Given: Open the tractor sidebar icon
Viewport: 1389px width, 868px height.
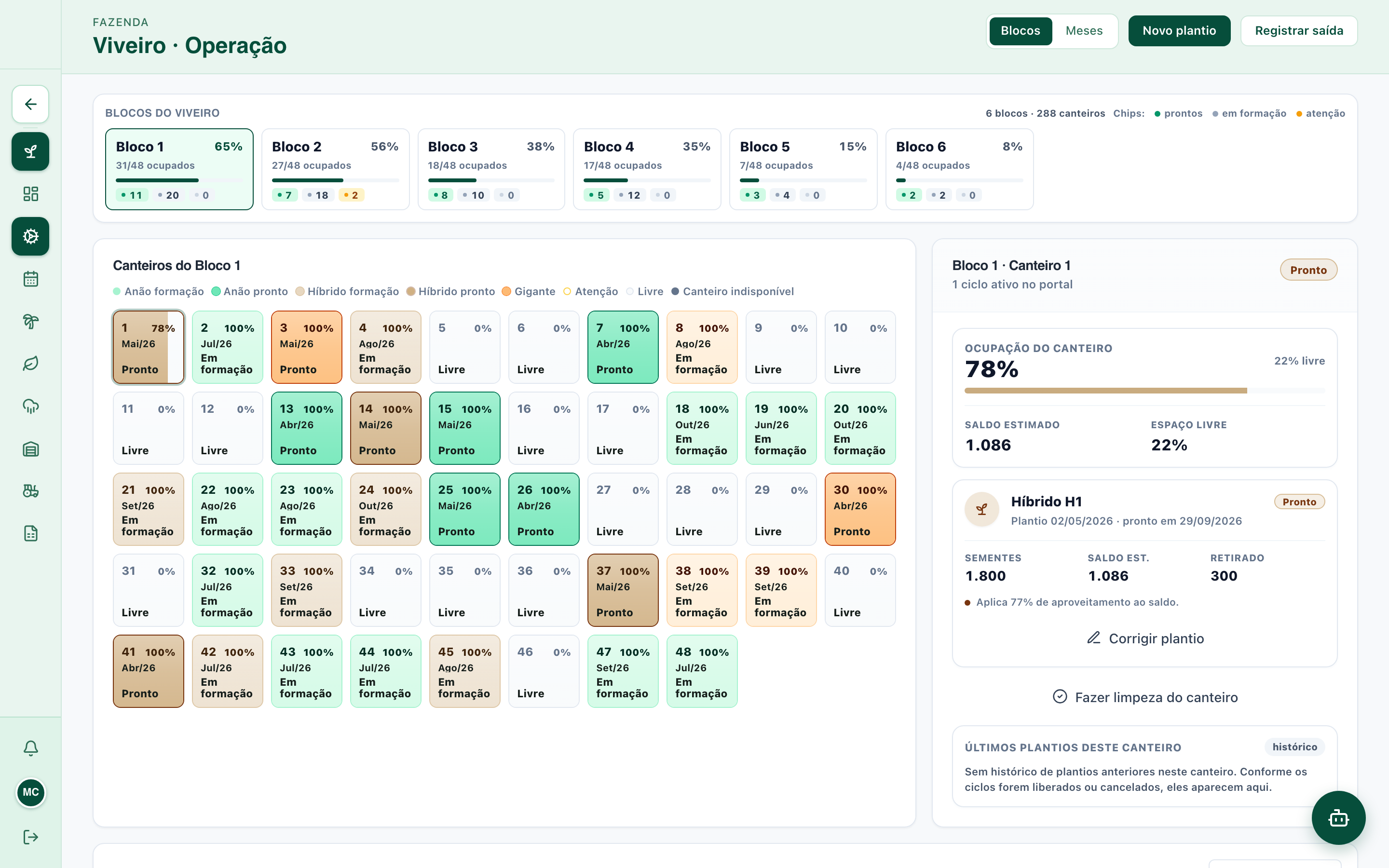Looking at the screenshot, I should coord(30,491).
